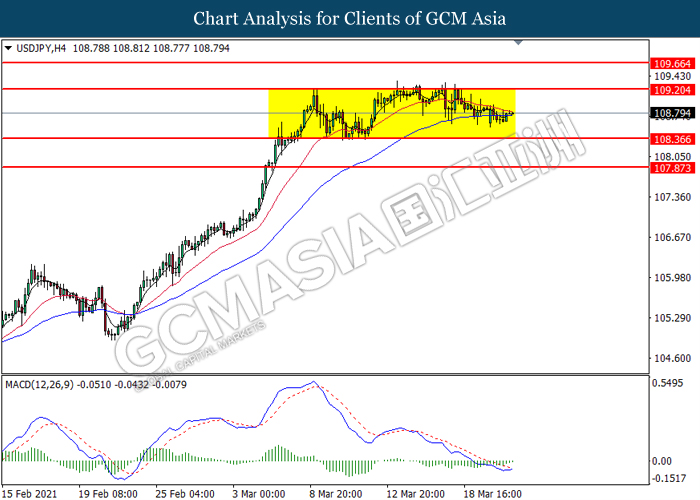Click the 104.600 price scale value

[x=672, y=358]
